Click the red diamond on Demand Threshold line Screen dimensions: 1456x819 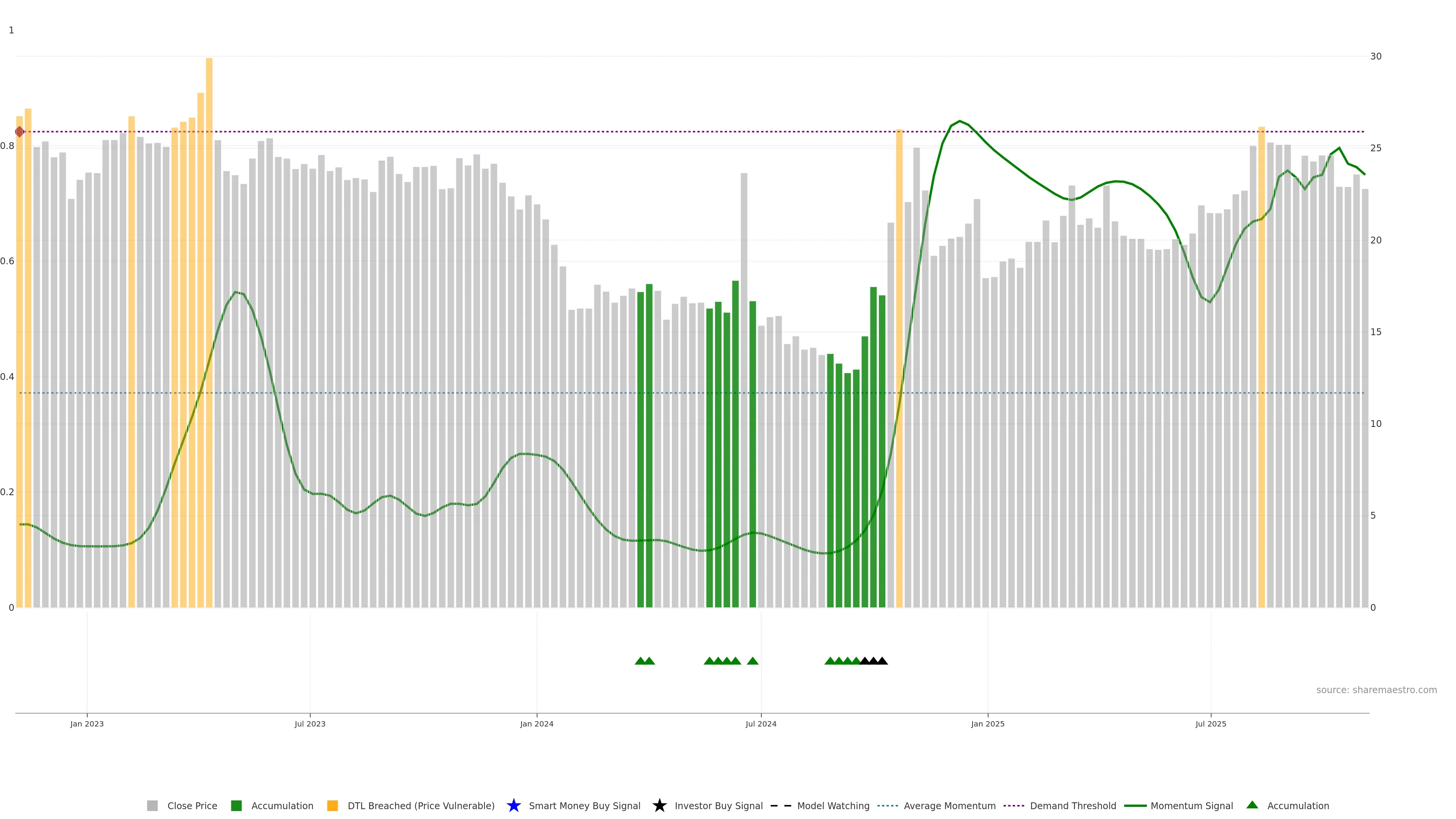pyautogui.click(x=20, y=132)
